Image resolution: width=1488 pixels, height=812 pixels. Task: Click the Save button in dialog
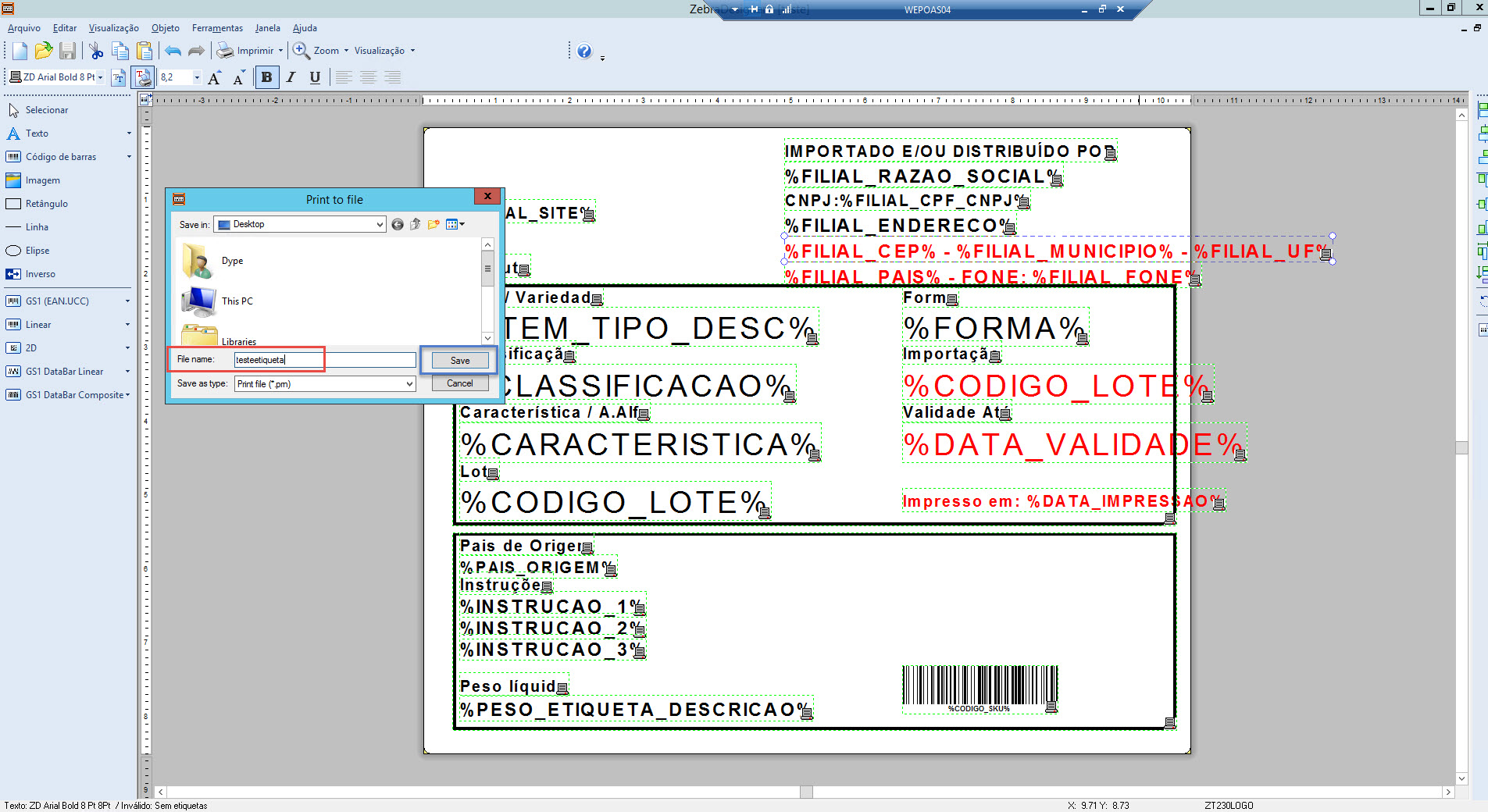coord(460,361)
